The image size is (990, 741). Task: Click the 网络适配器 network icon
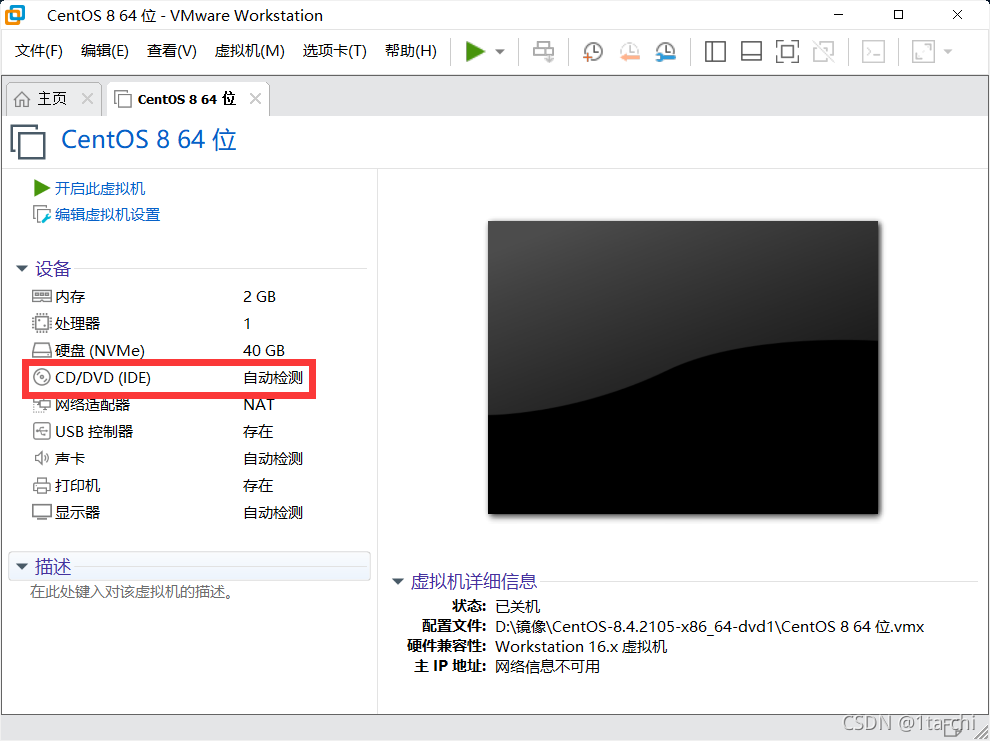pyautogui.click(x=42, y=405)
